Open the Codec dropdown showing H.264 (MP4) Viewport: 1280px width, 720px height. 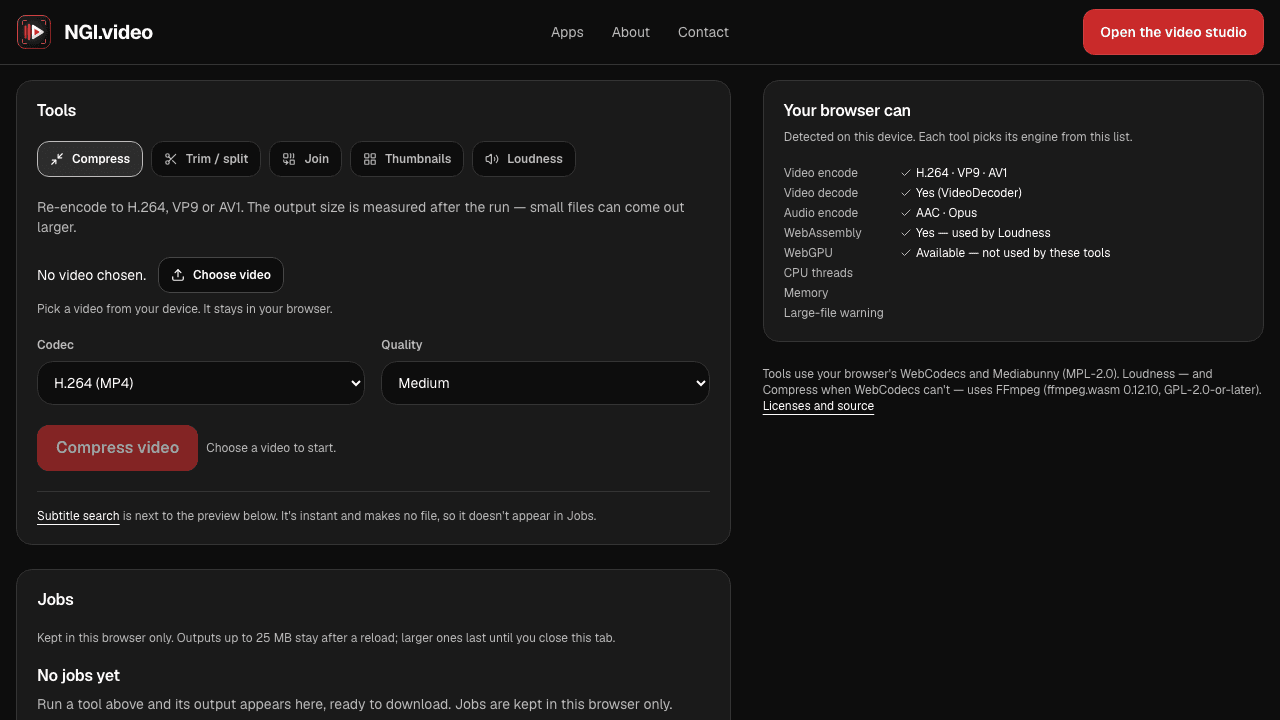point(201,383)
